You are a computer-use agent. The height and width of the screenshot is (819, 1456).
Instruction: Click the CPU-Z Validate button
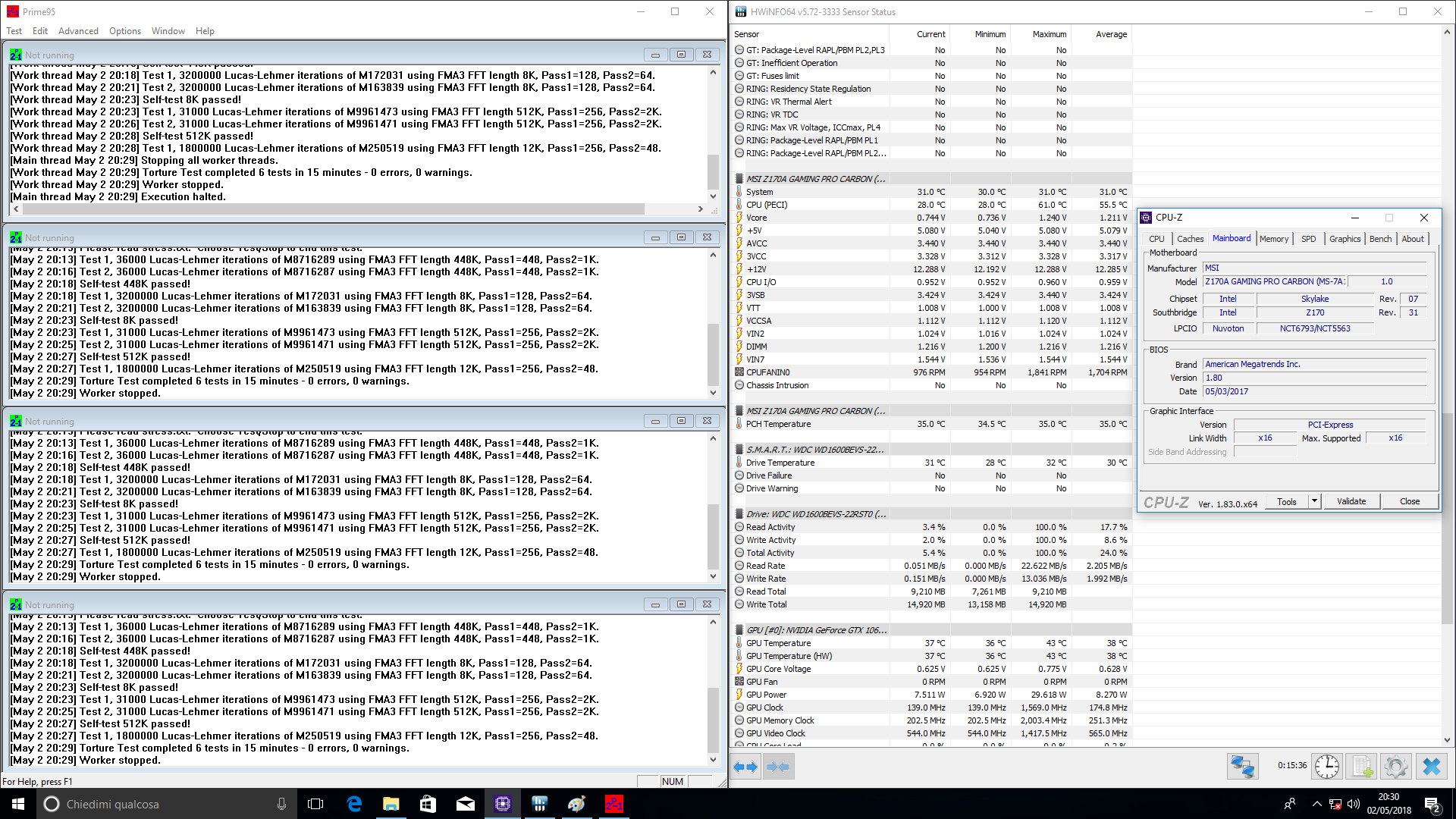[1351, 501]
